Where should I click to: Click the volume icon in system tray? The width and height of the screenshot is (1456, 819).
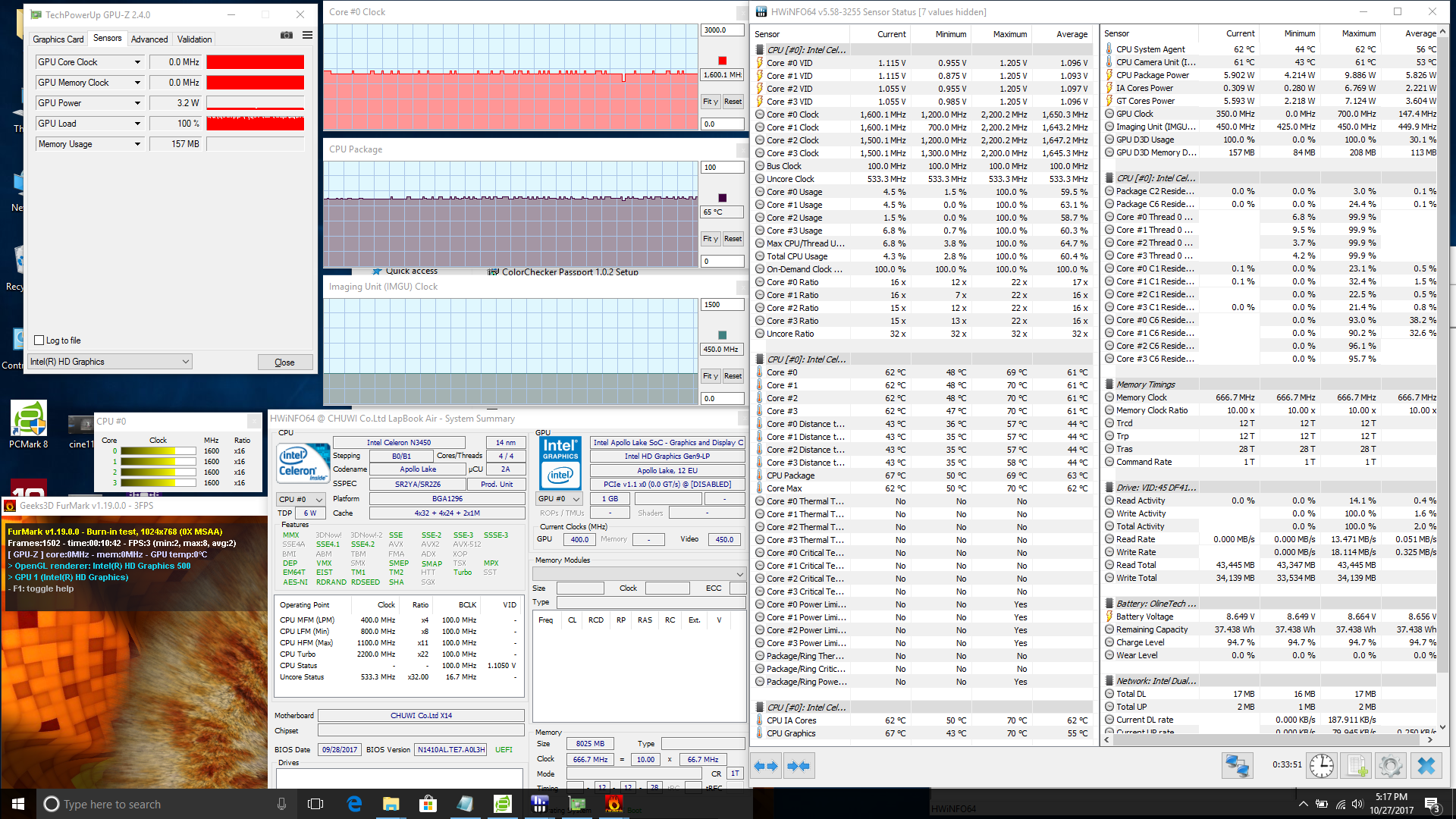point(1357,804)
